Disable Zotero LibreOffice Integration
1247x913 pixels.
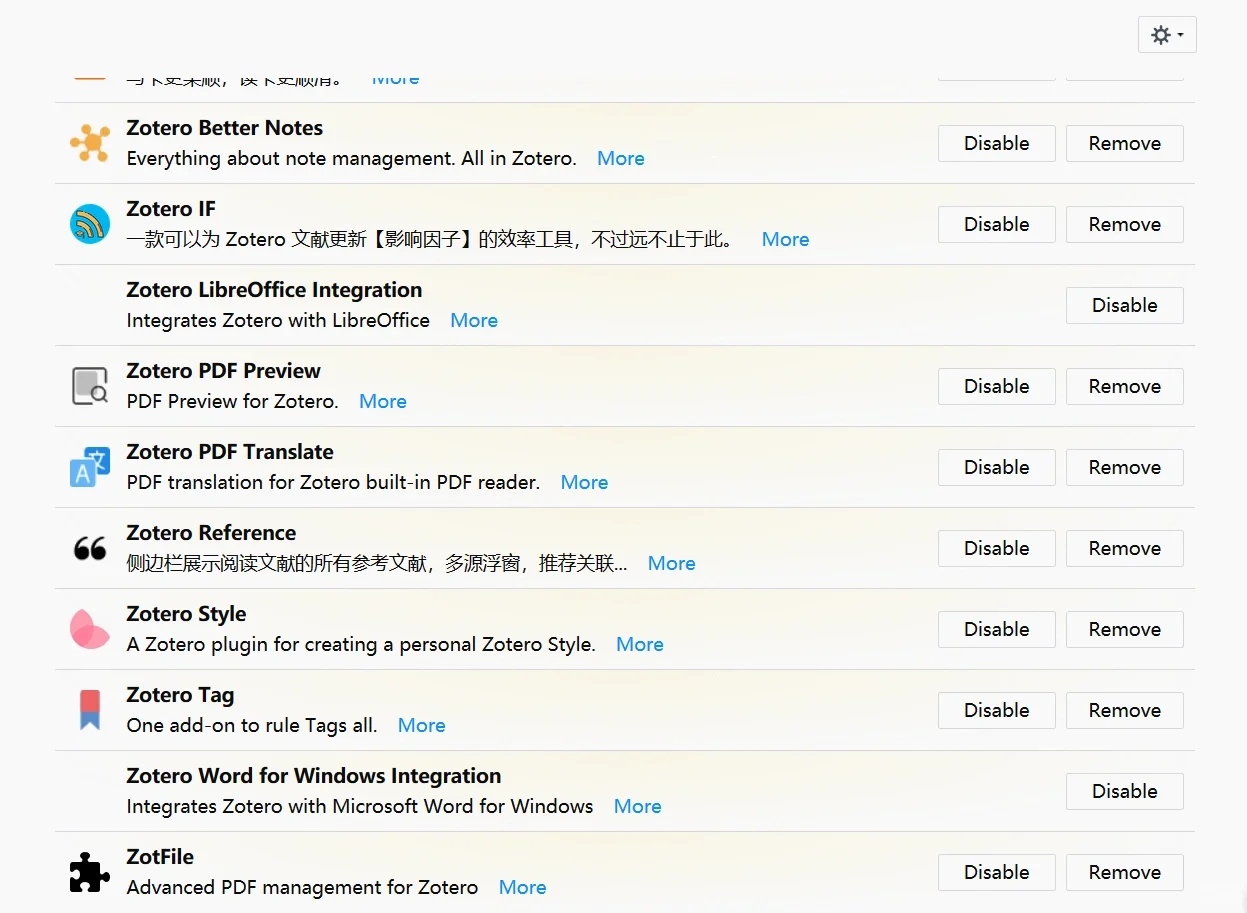point(1125,305)
